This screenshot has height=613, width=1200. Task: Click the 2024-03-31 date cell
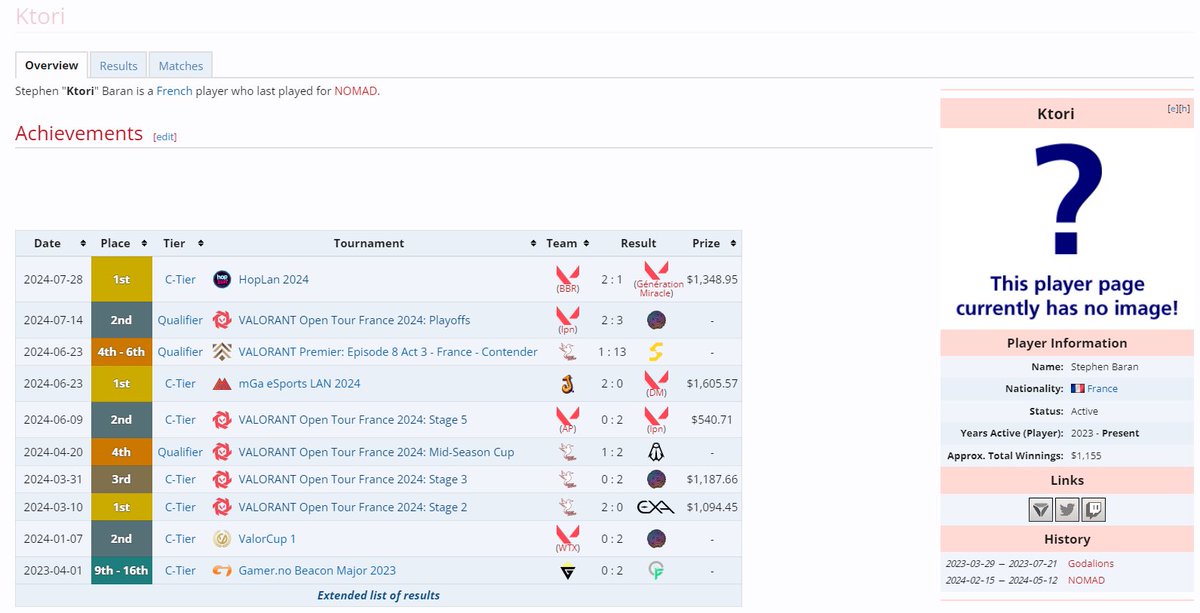53,479
